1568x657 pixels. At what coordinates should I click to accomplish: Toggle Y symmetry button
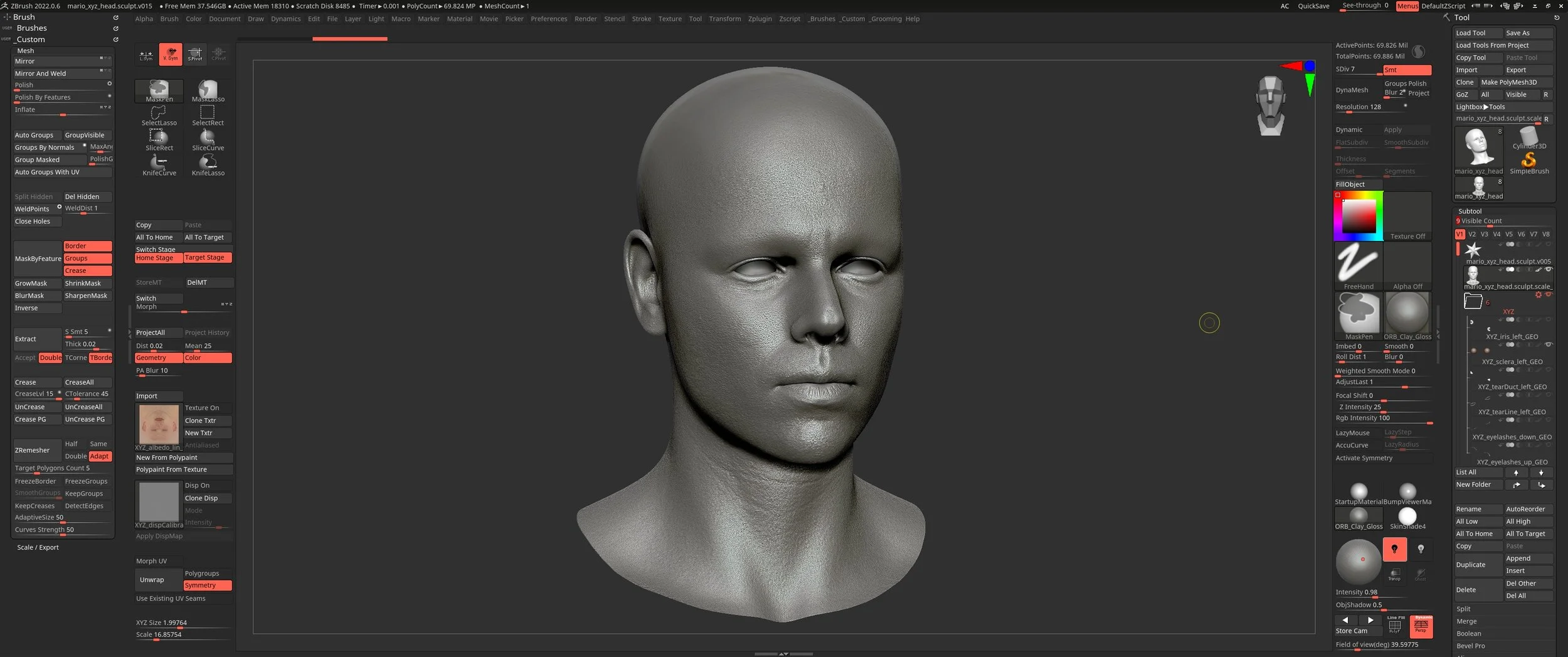pyautogui.click(x=171, y=55)
